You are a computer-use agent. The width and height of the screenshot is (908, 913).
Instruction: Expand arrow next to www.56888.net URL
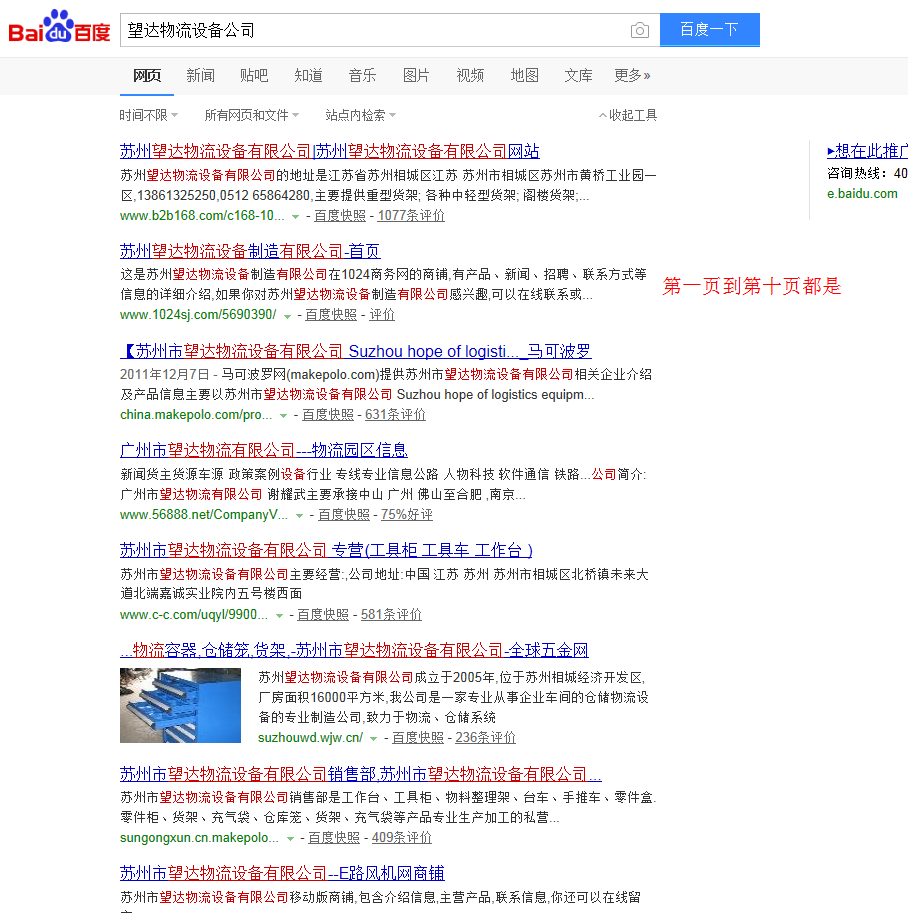299,516
